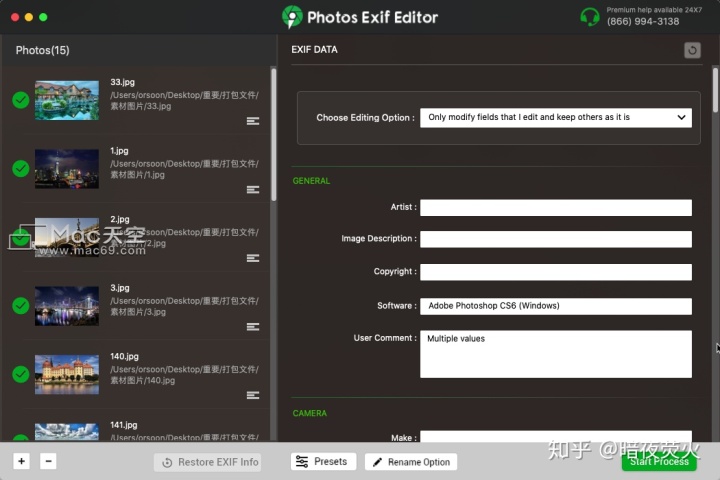Open the details menu icon for 3.jpg
Image resolution: width=720 pixels, height=480 pixels.
click(253, 327)
